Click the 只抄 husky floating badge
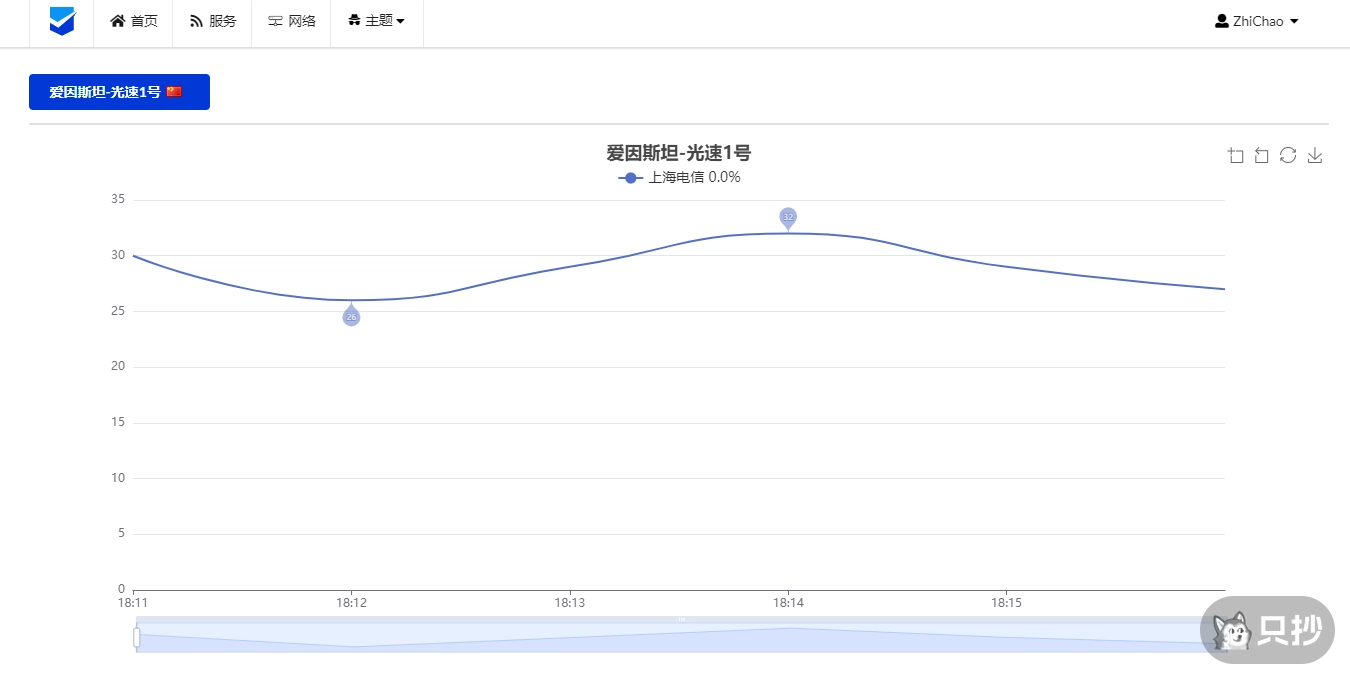The height and width of the screenshot is (679, 1350). click(x=1267, y=630)
